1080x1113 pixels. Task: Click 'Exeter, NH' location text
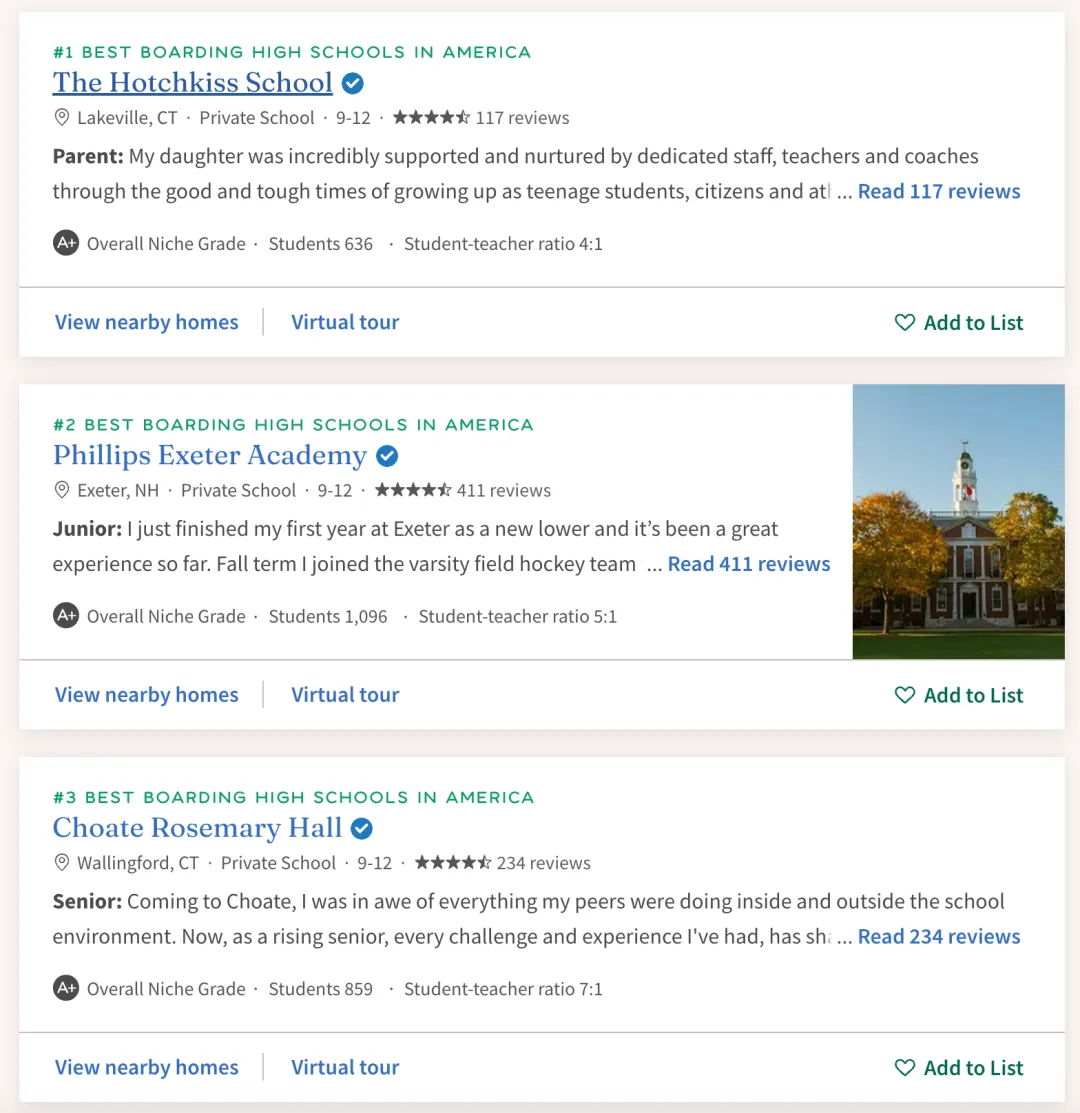(118, 490)
